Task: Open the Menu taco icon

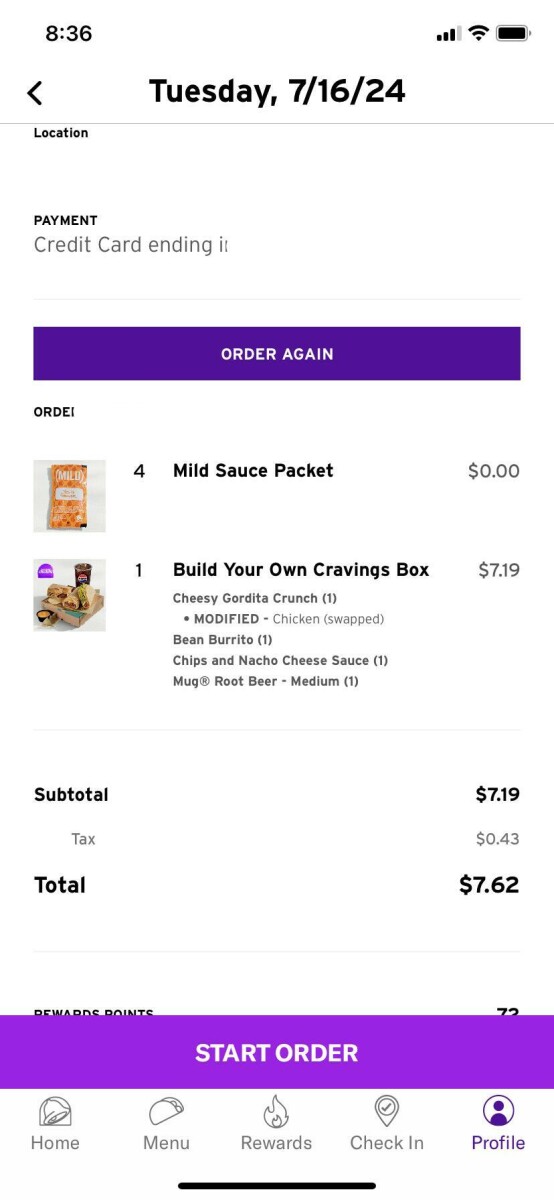Action: click(x=166, y=1111)
